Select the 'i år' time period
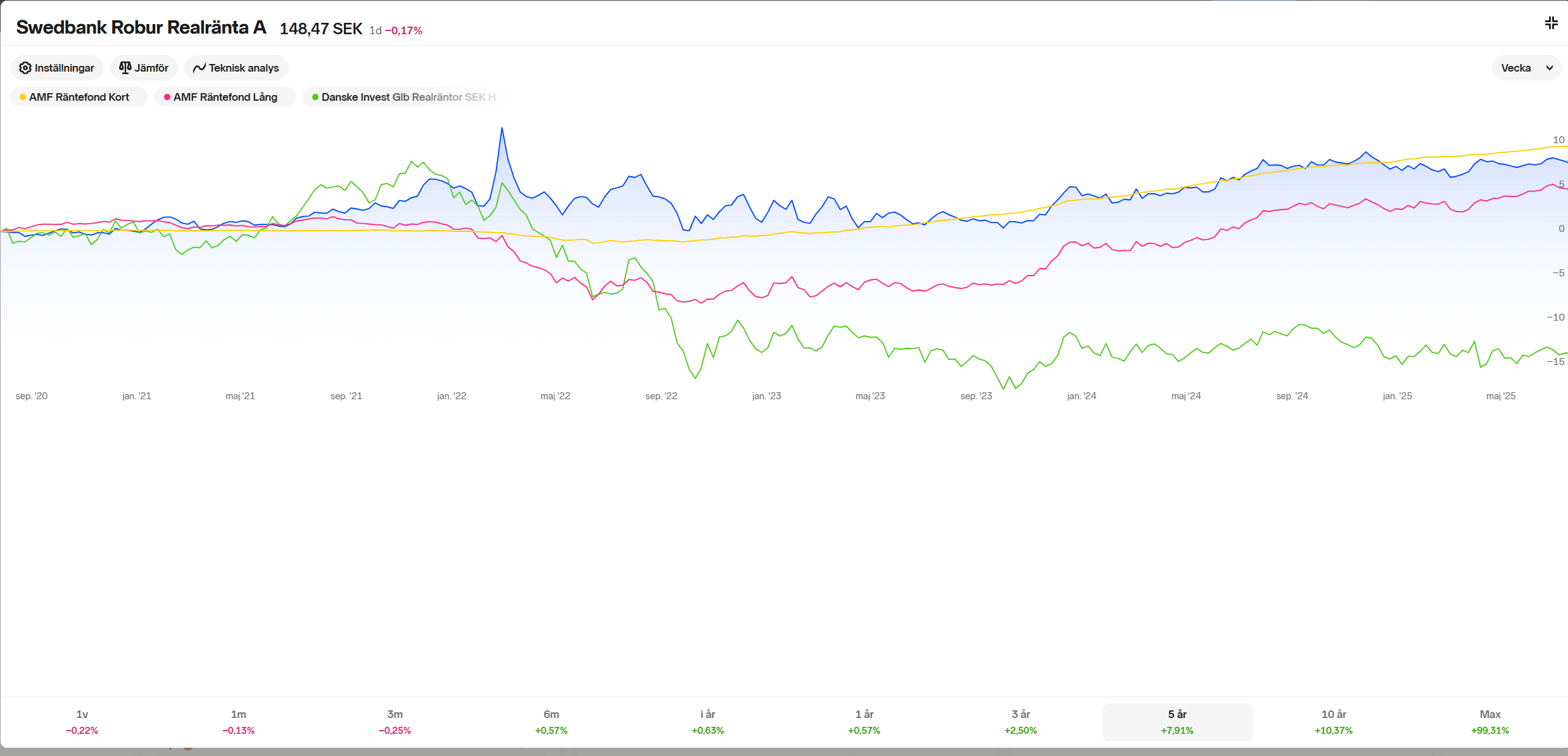This screenshot has width=1568, height=756. (707, 722)
